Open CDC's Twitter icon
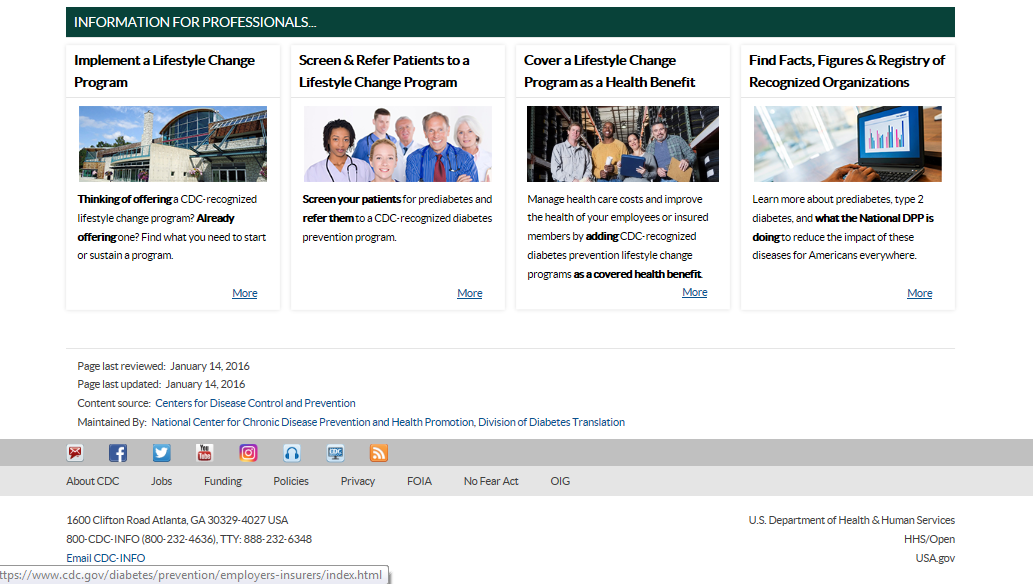This screenshot has height=584, width=1033. pyautogui.click(x=161, y=453)
